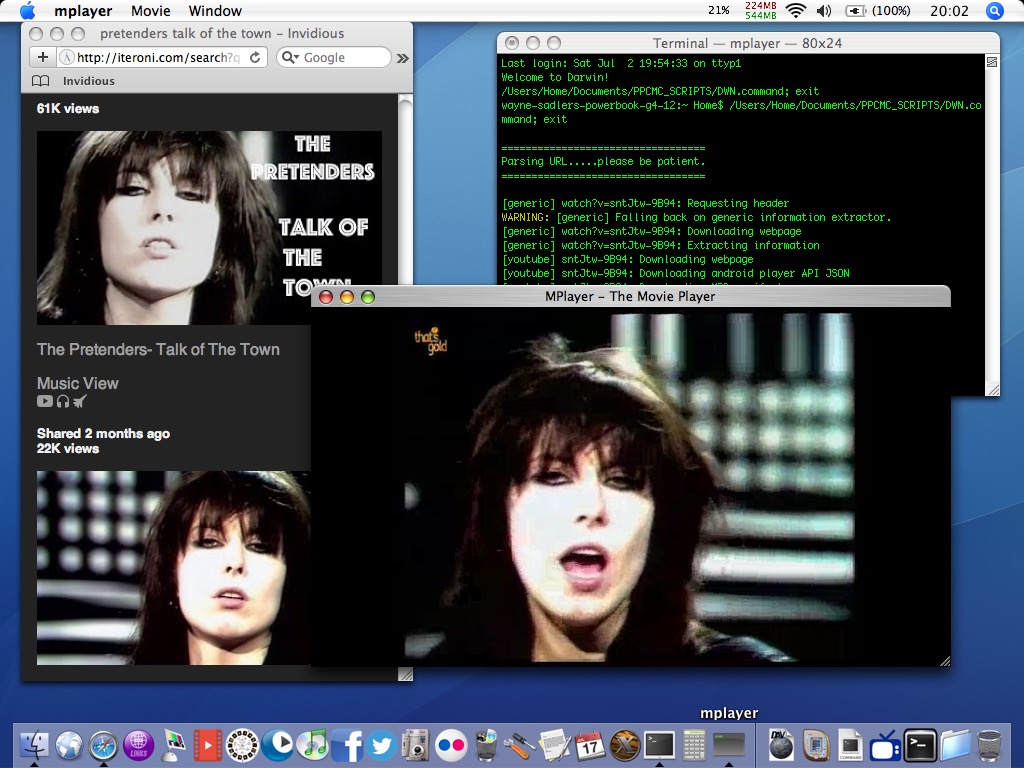
Task: Open the blue folder stack in Dock
Action: coord(955,745)
